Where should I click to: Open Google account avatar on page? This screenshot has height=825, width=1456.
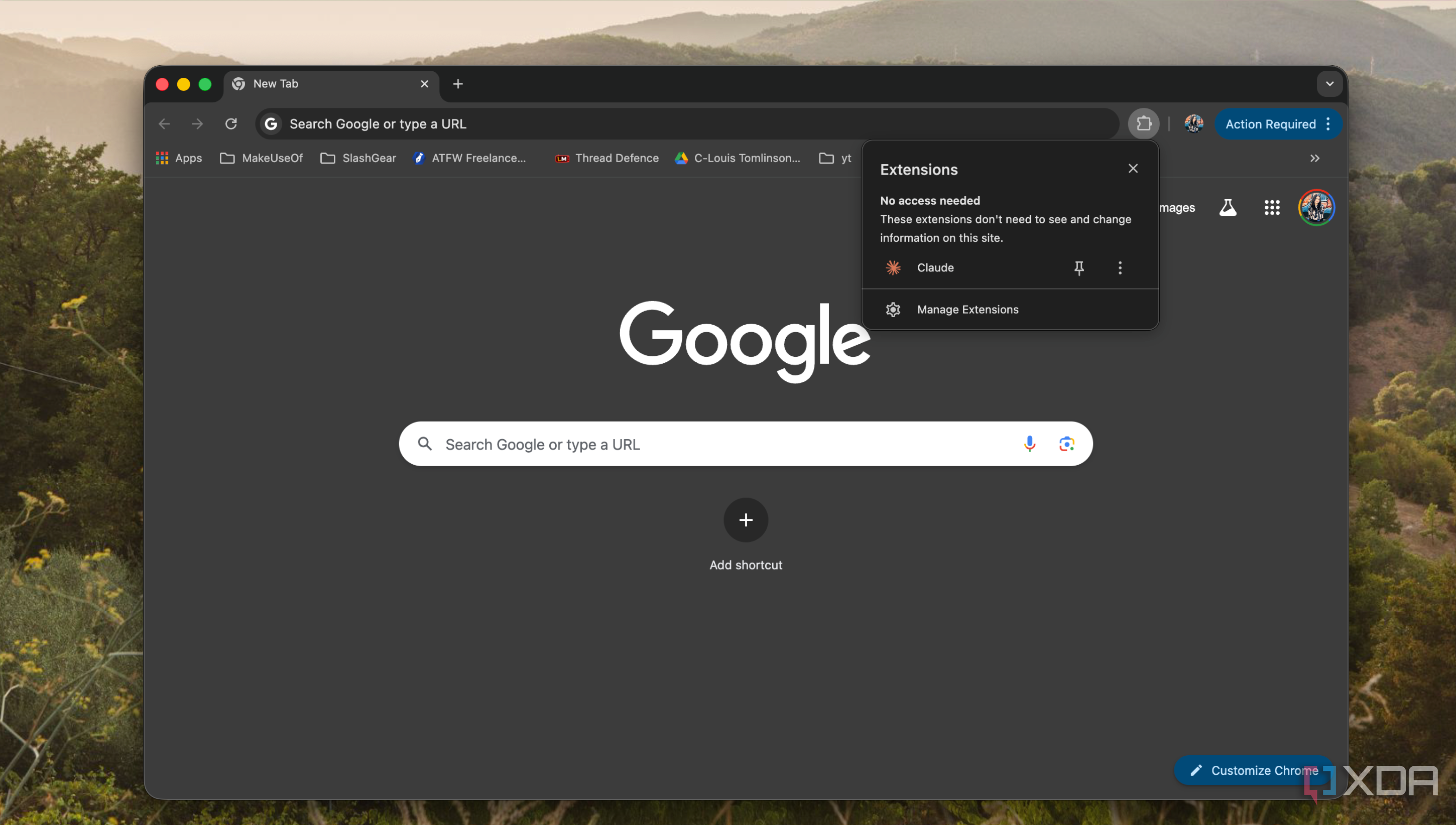click(x=1316, y=207)
